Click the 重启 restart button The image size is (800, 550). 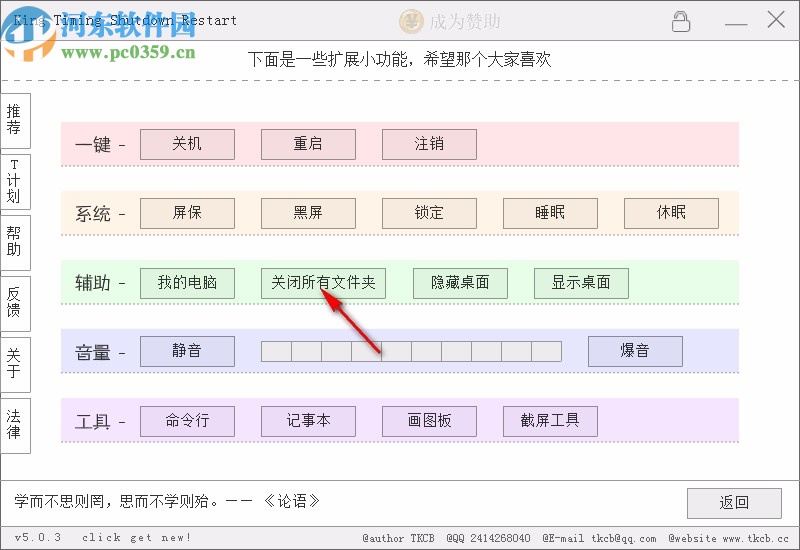(x=308, y=144)
